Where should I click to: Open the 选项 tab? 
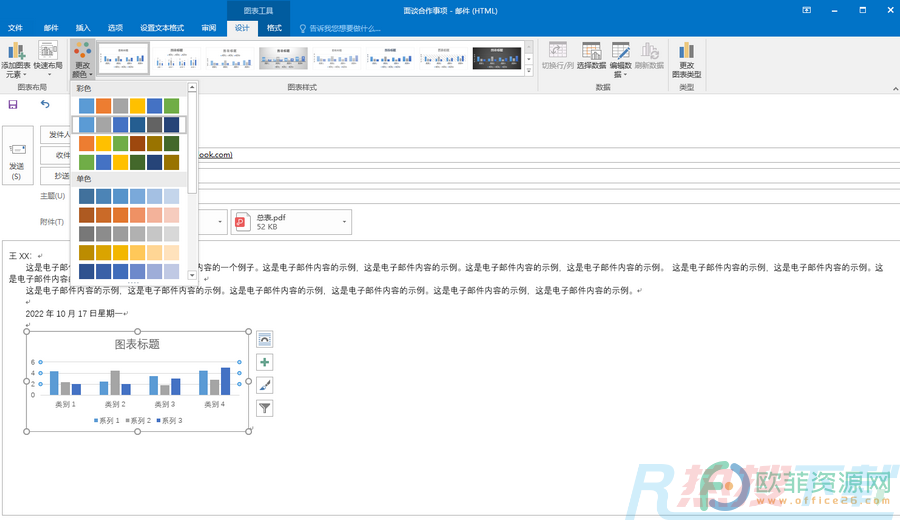tap(115, 28)
